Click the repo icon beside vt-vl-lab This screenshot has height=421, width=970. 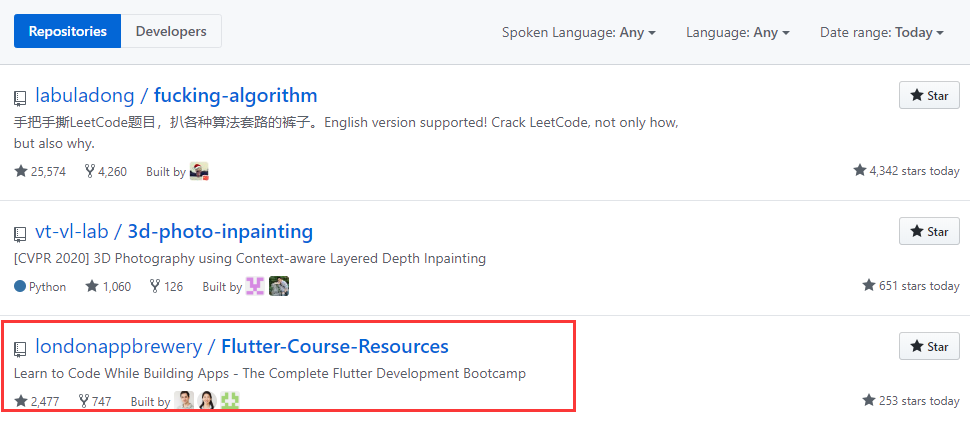(20, 234)
